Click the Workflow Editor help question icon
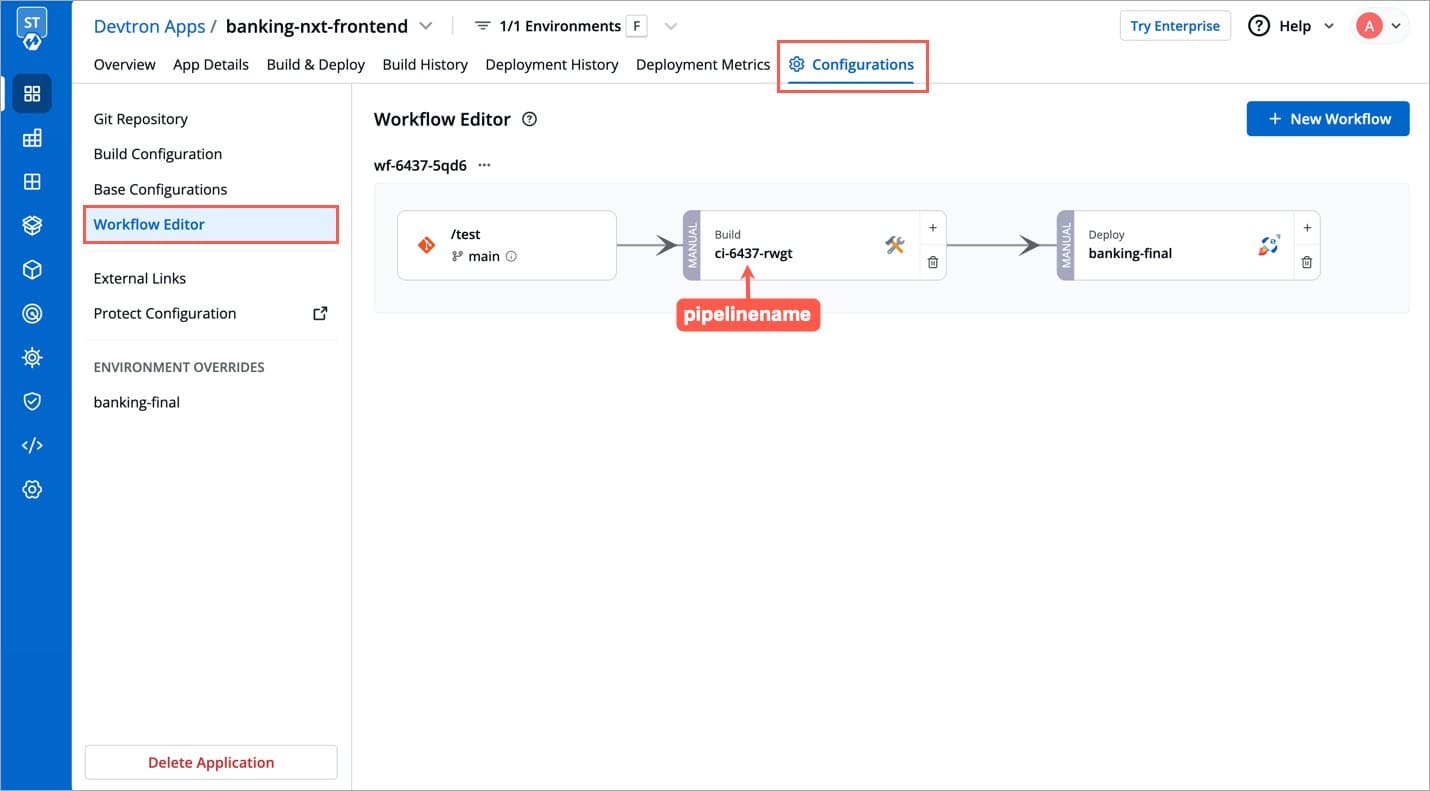The height and width of the screenshot is (791, 1430). tap(530, 119)
